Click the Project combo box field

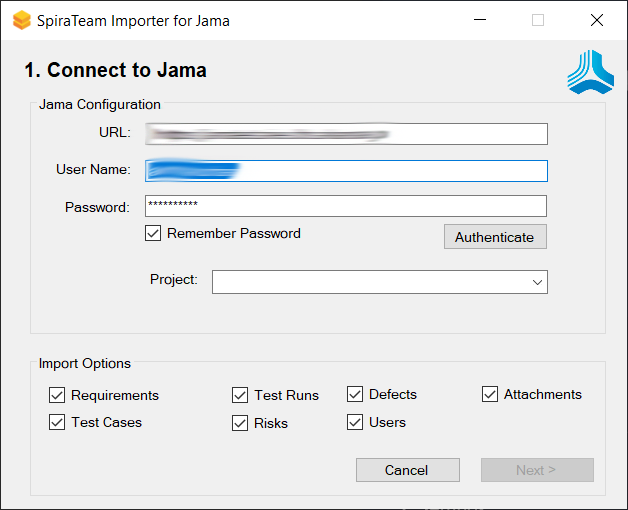370,283
